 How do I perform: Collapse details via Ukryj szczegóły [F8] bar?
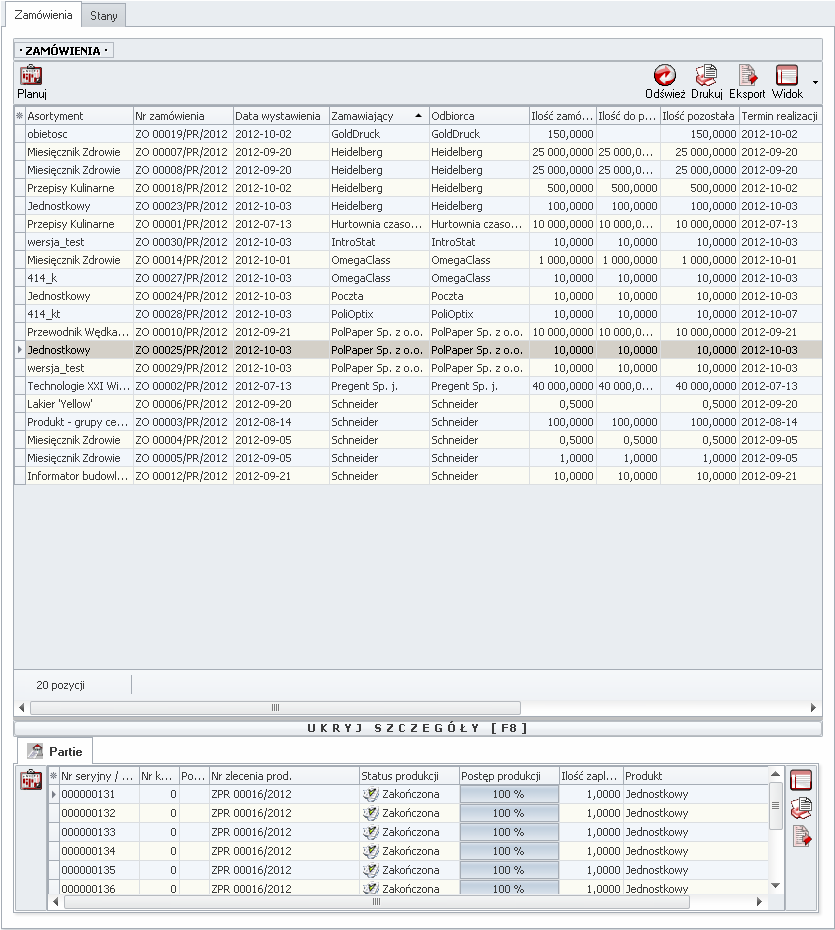417,728
